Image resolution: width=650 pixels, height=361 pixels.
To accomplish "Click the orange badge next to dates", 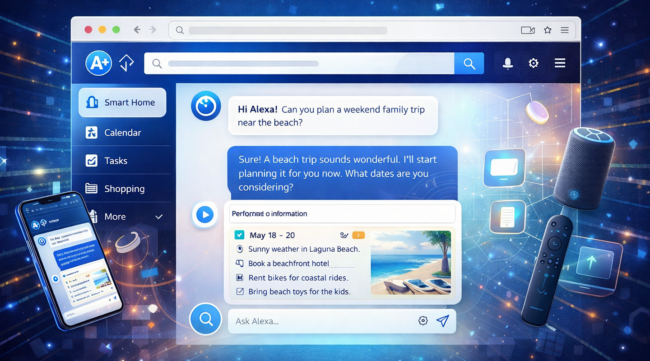I will (358, 235).
